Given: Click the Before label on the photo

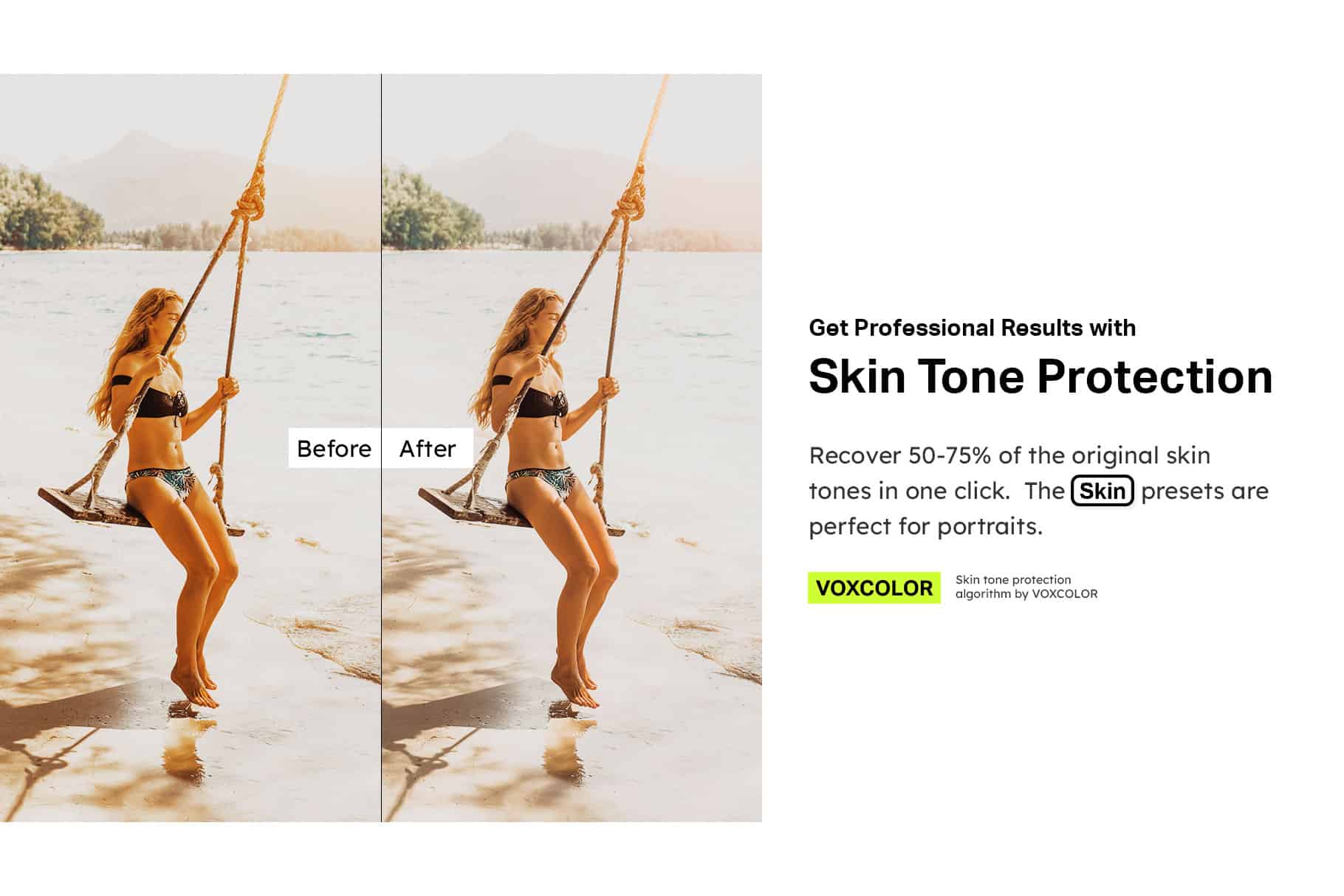Looking at the screenshot, I should tap(335, 449).
